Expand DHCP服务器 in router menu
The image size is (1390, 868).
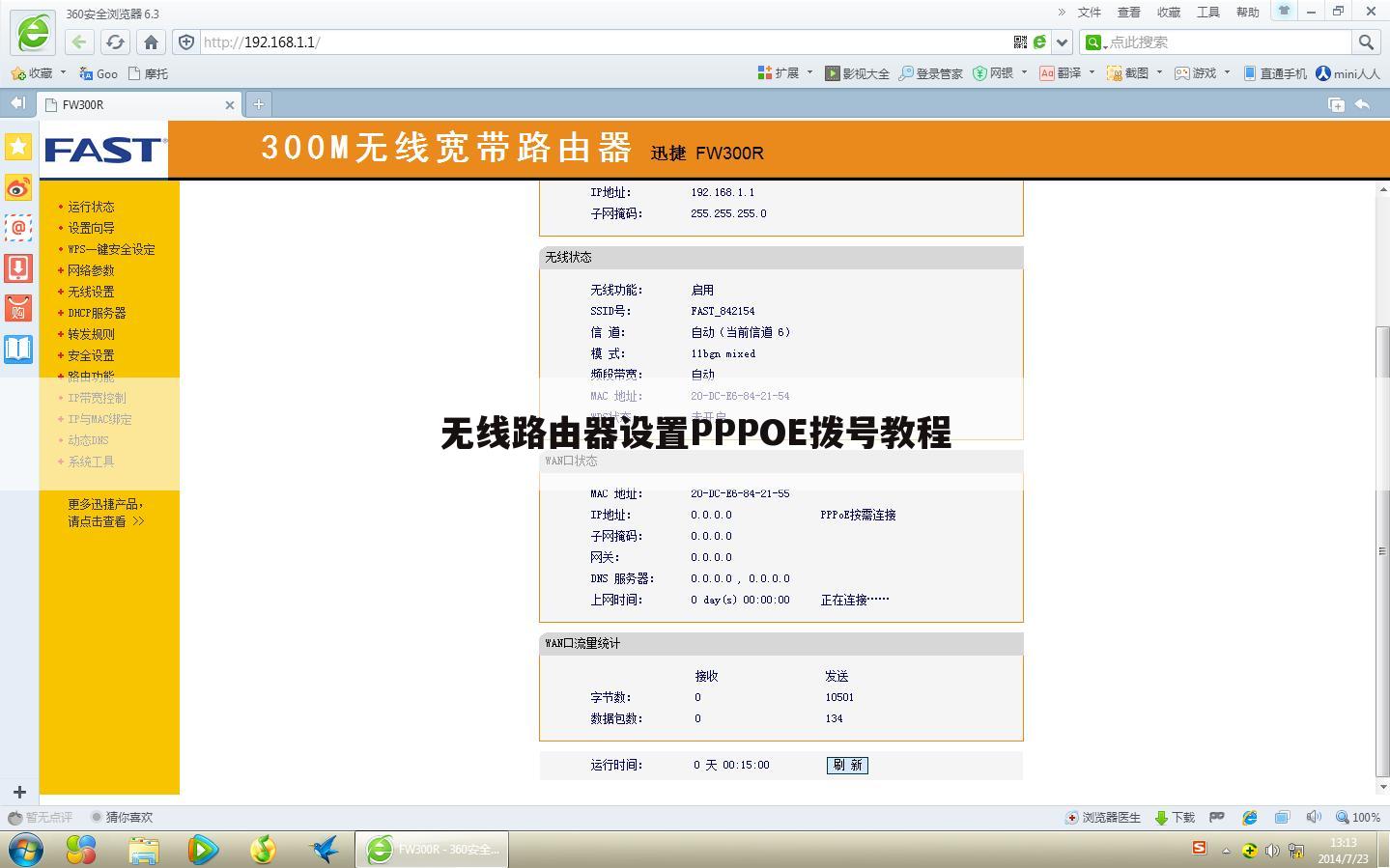pyautogui.click(x=97, y=313)
